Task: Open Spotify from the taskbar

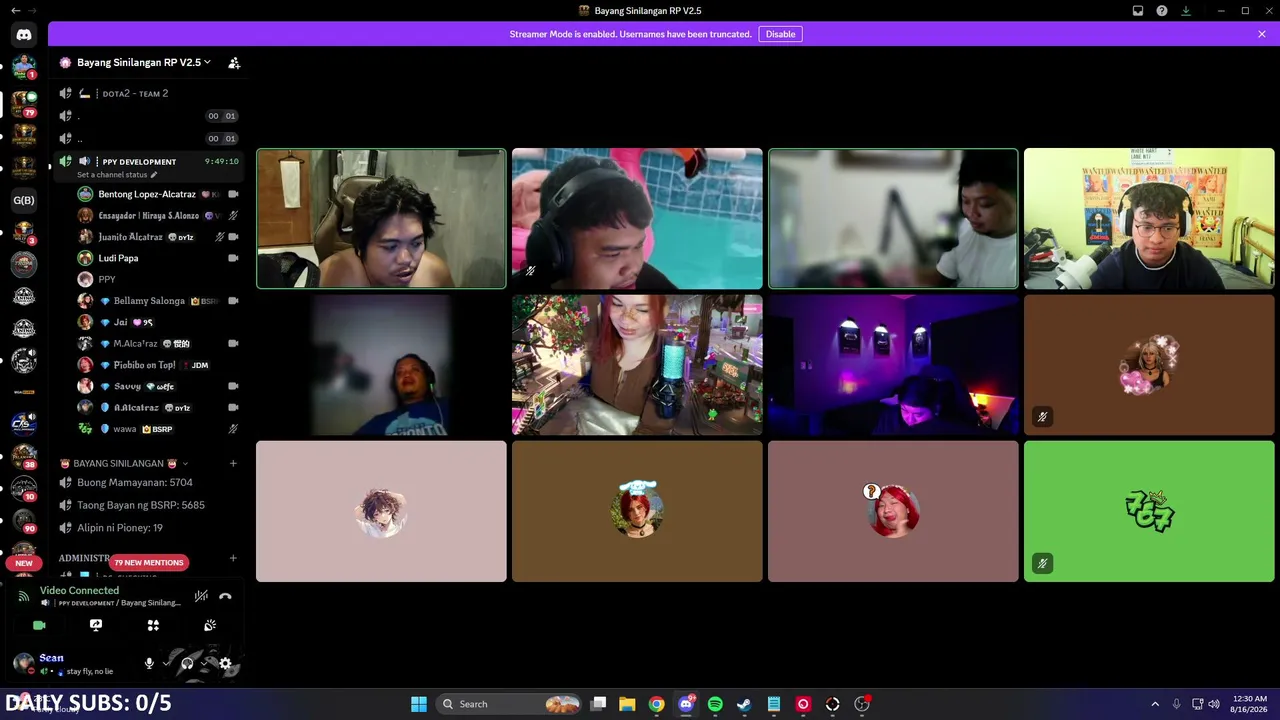Action: 715,704
